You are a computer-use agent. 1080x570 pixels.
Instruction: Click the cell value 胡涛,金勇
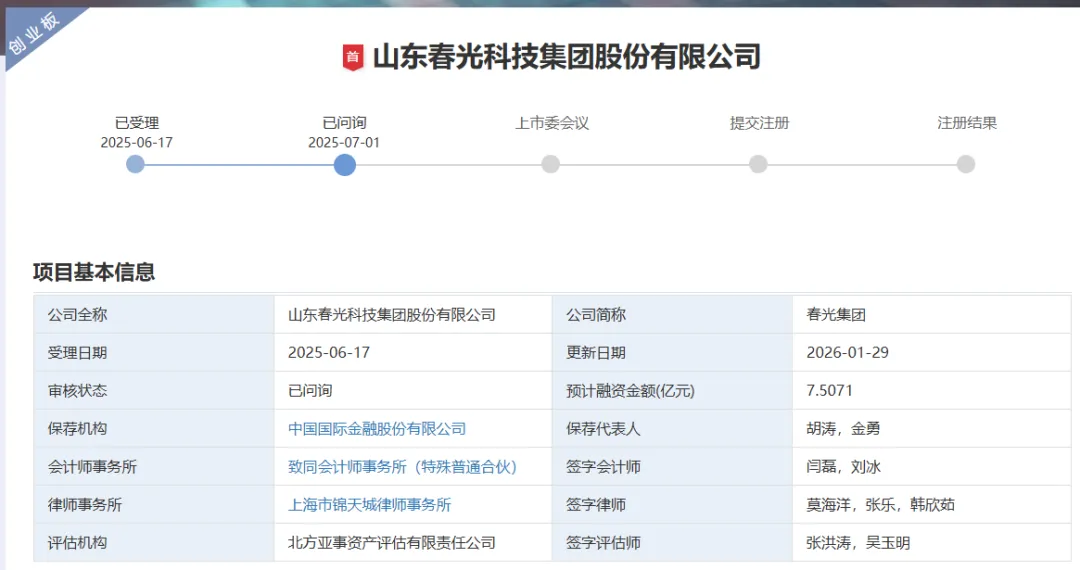point(843,429)
